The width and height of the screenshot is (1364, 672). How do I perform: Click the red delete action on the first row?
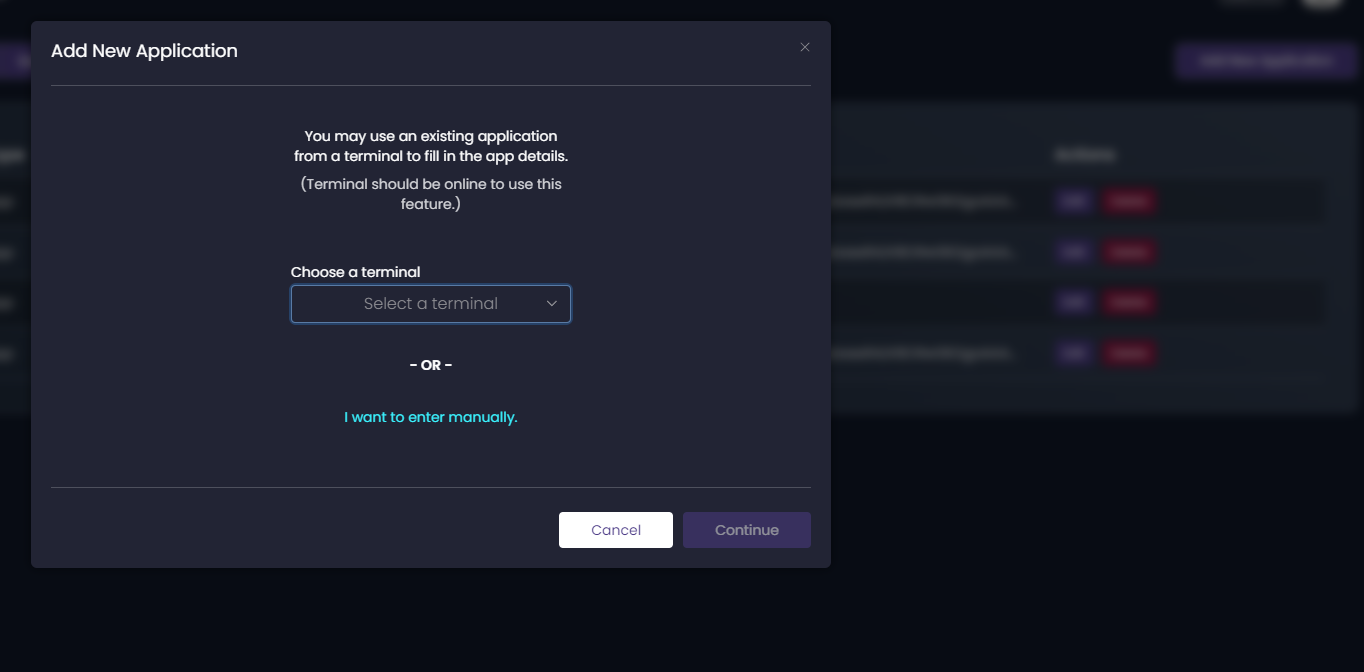point(1128,201)
